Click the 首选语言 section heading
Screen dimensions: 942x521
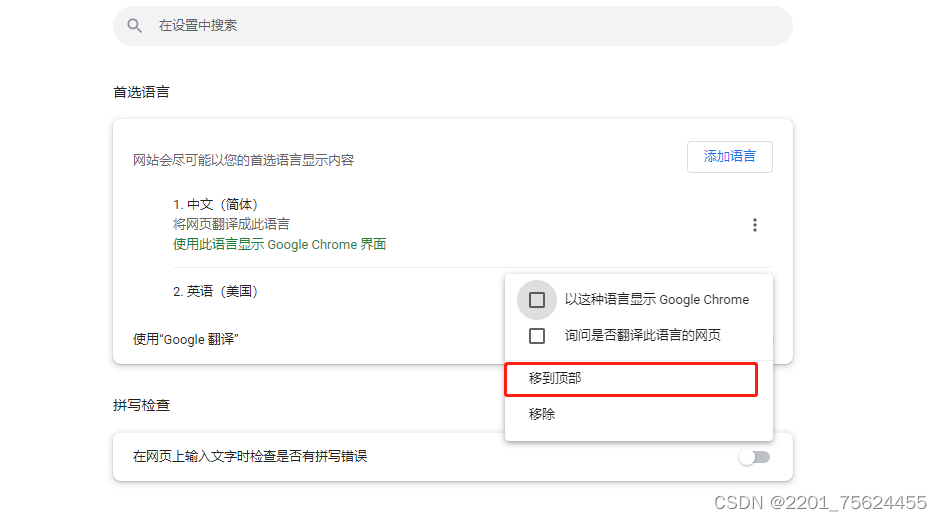click(141, 92)
